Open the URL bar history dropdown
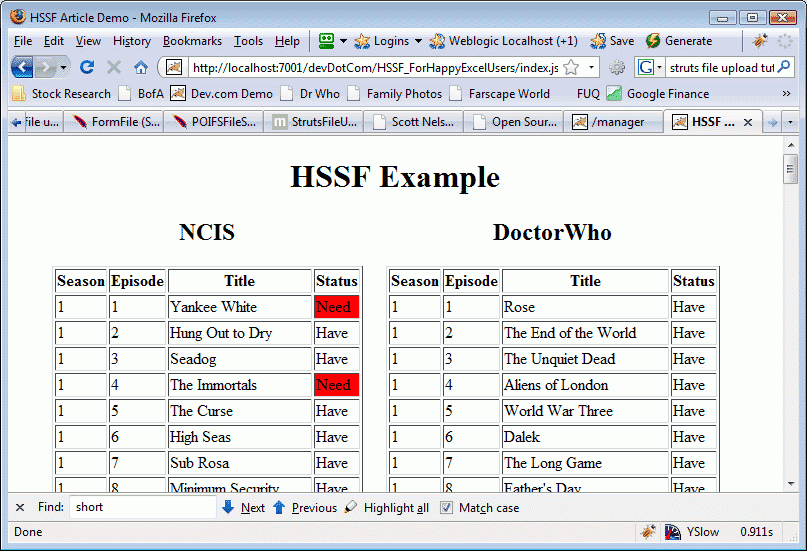 pyautogui.click(x=591, y=67)
